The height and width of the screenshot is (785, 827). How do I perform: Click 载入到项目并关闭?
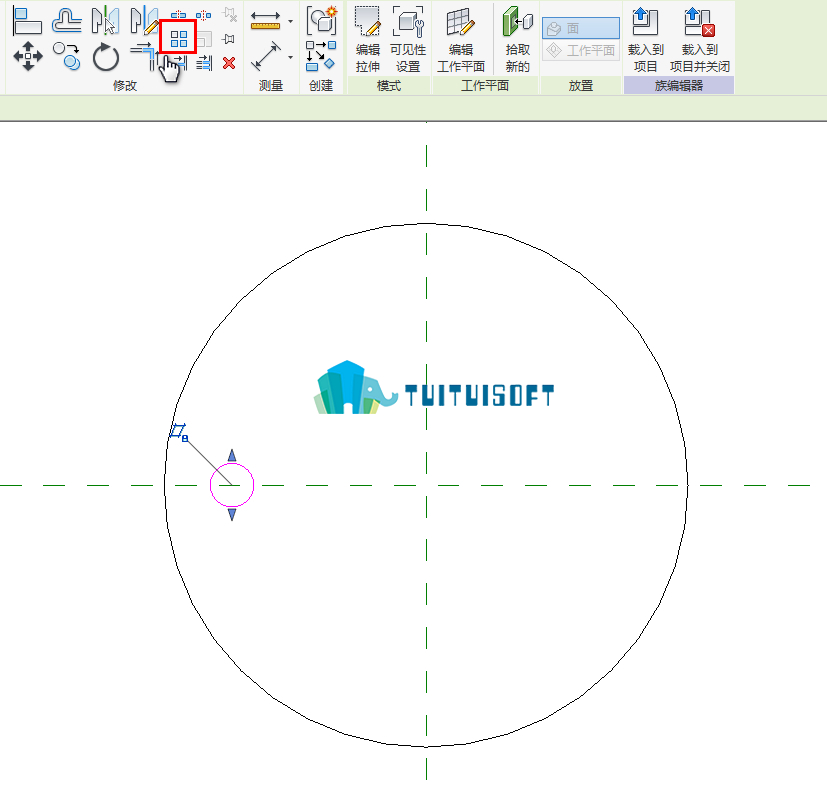coord(700,40)
